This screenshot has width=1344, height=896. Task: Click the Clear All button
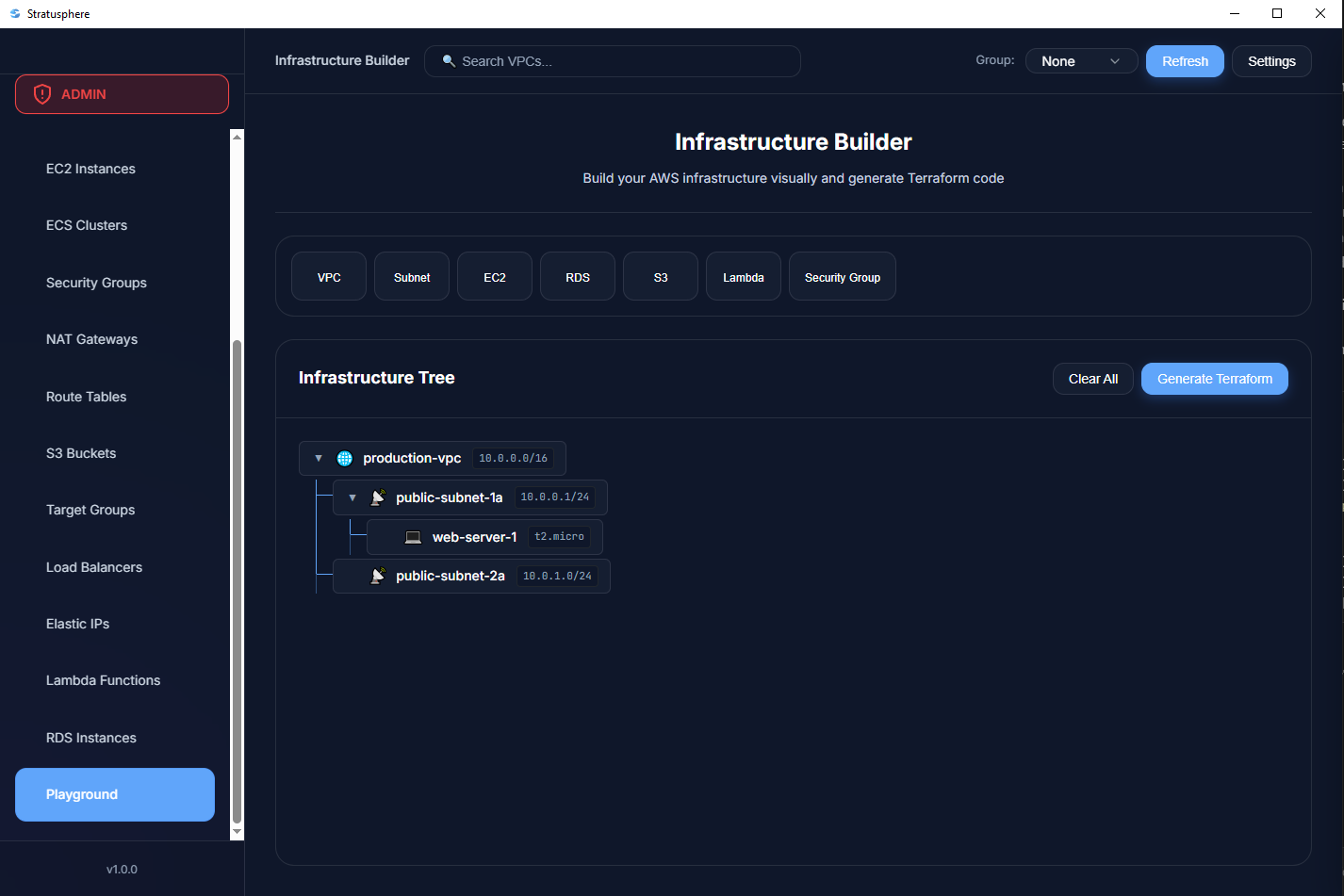tap(1092, 378)
